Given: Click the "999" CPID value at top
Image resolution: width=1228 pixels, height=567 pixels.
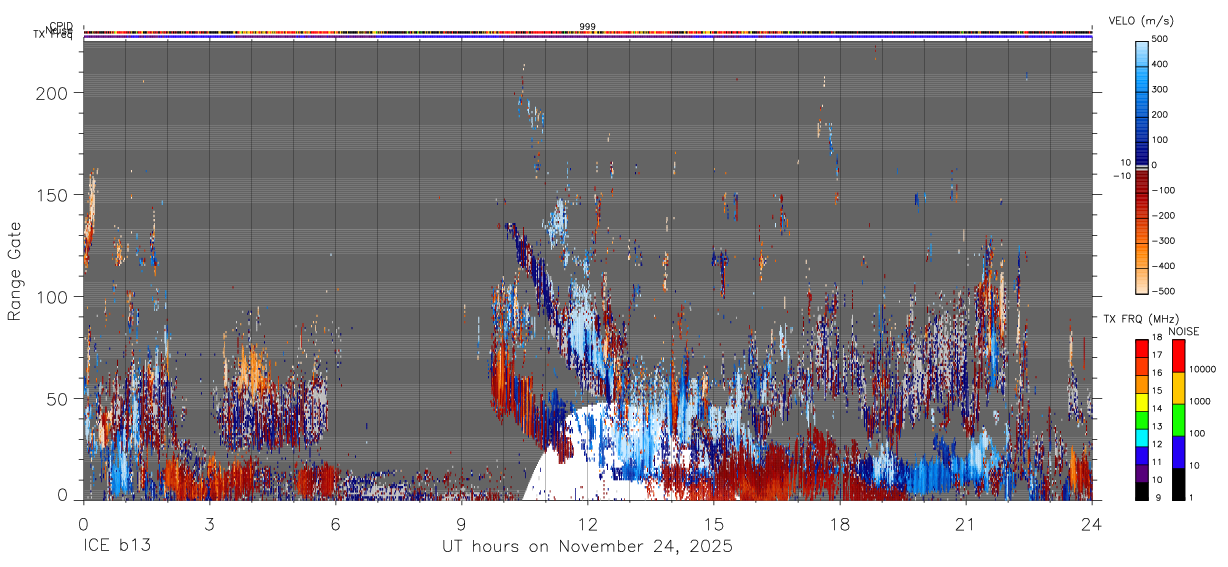Looking at the screenshot, I should (x=587, y=27).
